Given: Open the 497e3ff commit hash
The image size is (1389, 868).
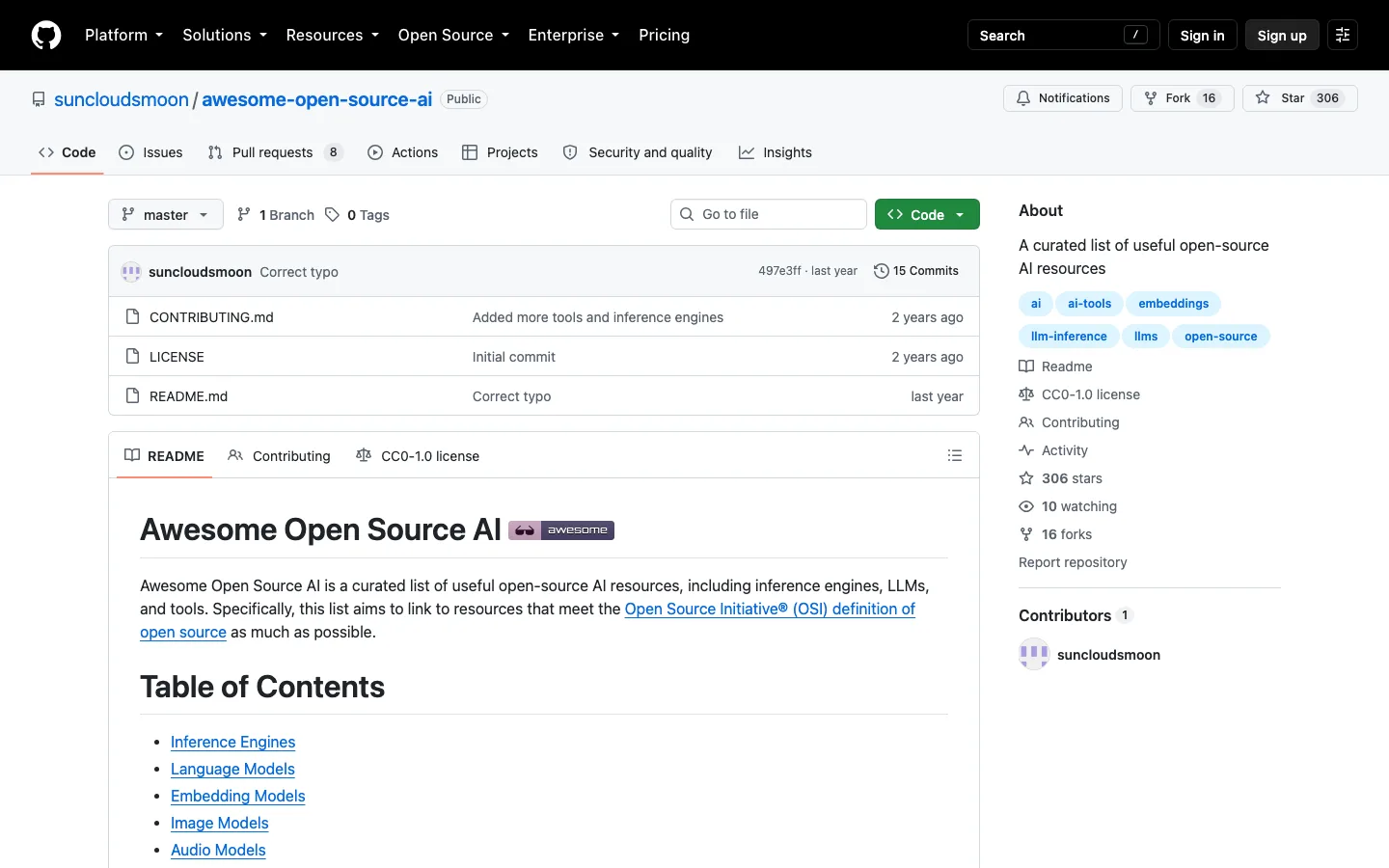Looking at the screenshot, I should pos(779,271).
